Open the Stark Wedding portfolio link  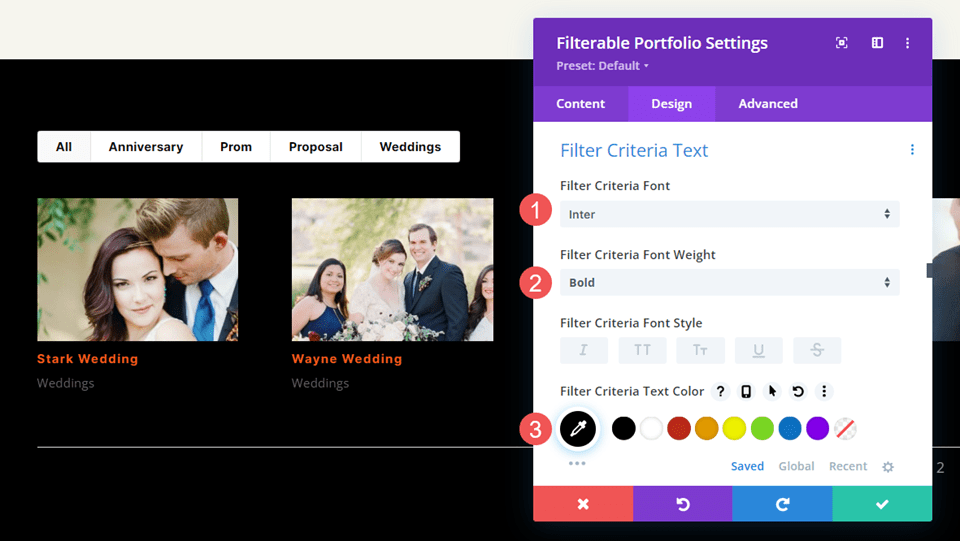pos(88,359)
